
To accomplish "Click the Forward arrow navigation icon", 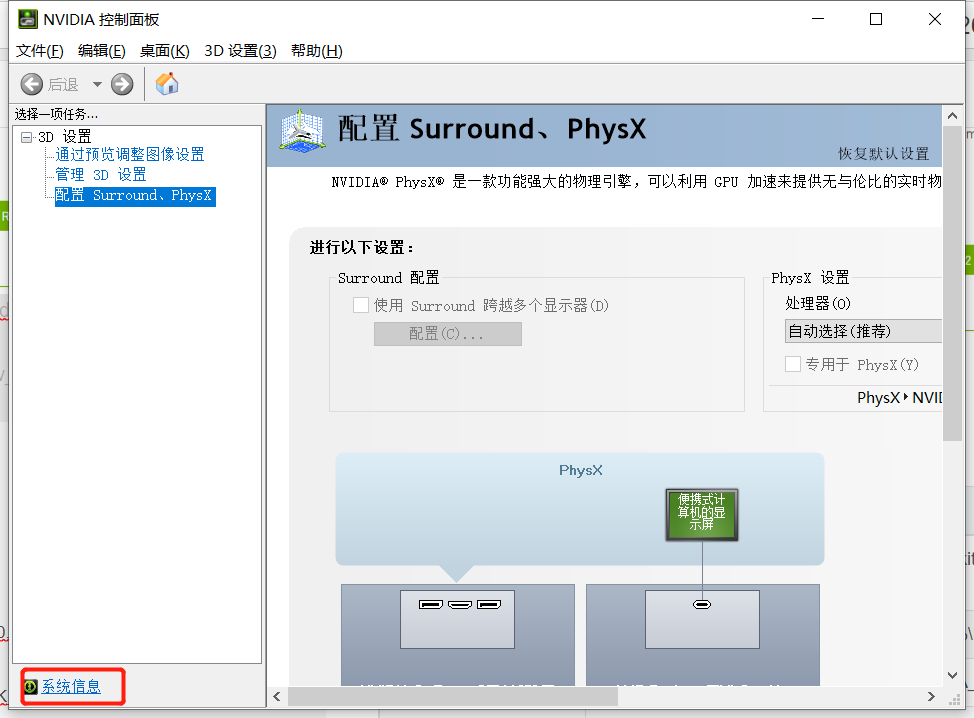I will click(122, 84).
